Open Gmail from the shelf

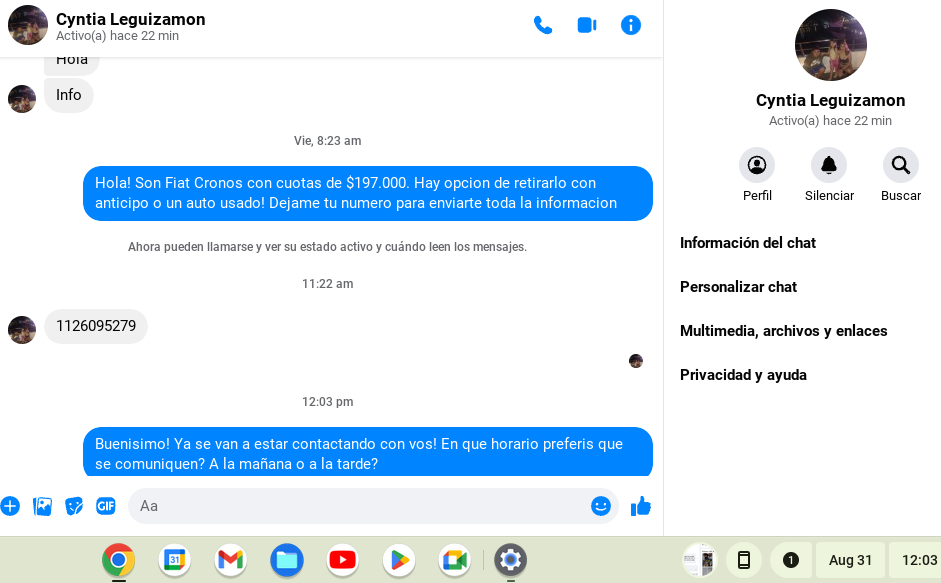pos(230,560)
